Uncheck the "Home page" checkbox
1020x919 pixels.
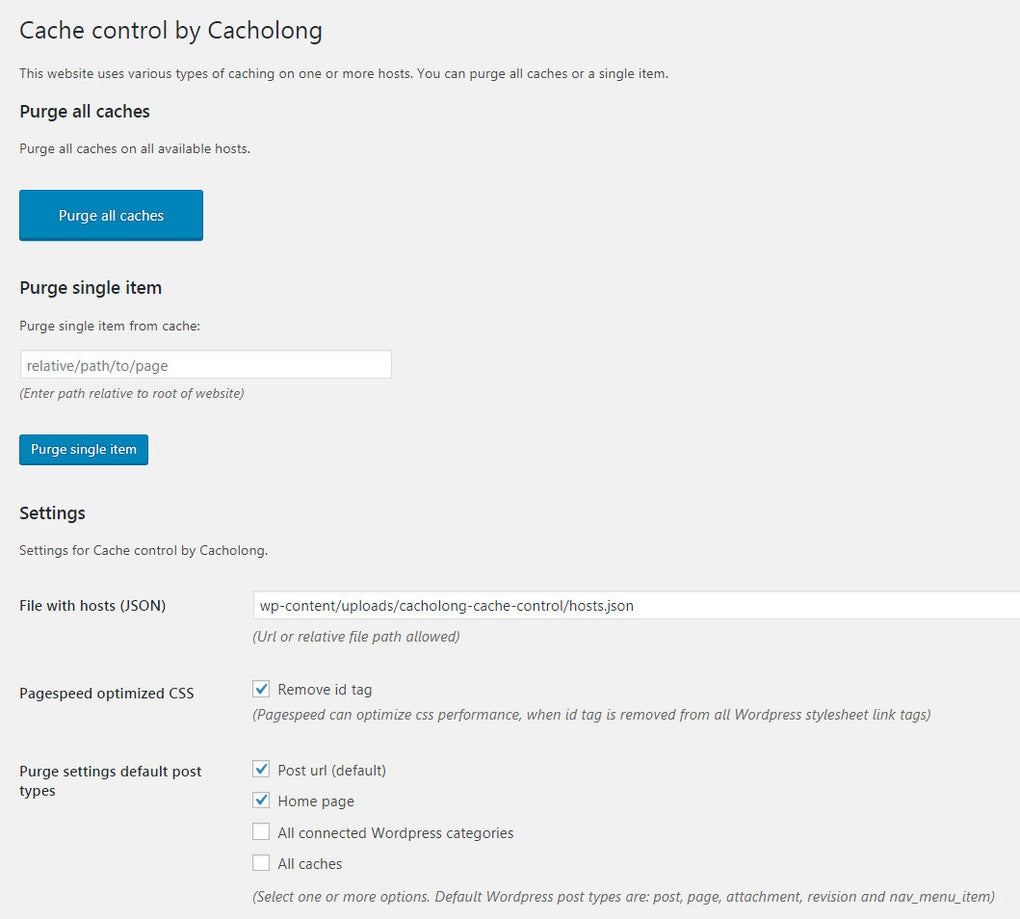tap(261, 801)
